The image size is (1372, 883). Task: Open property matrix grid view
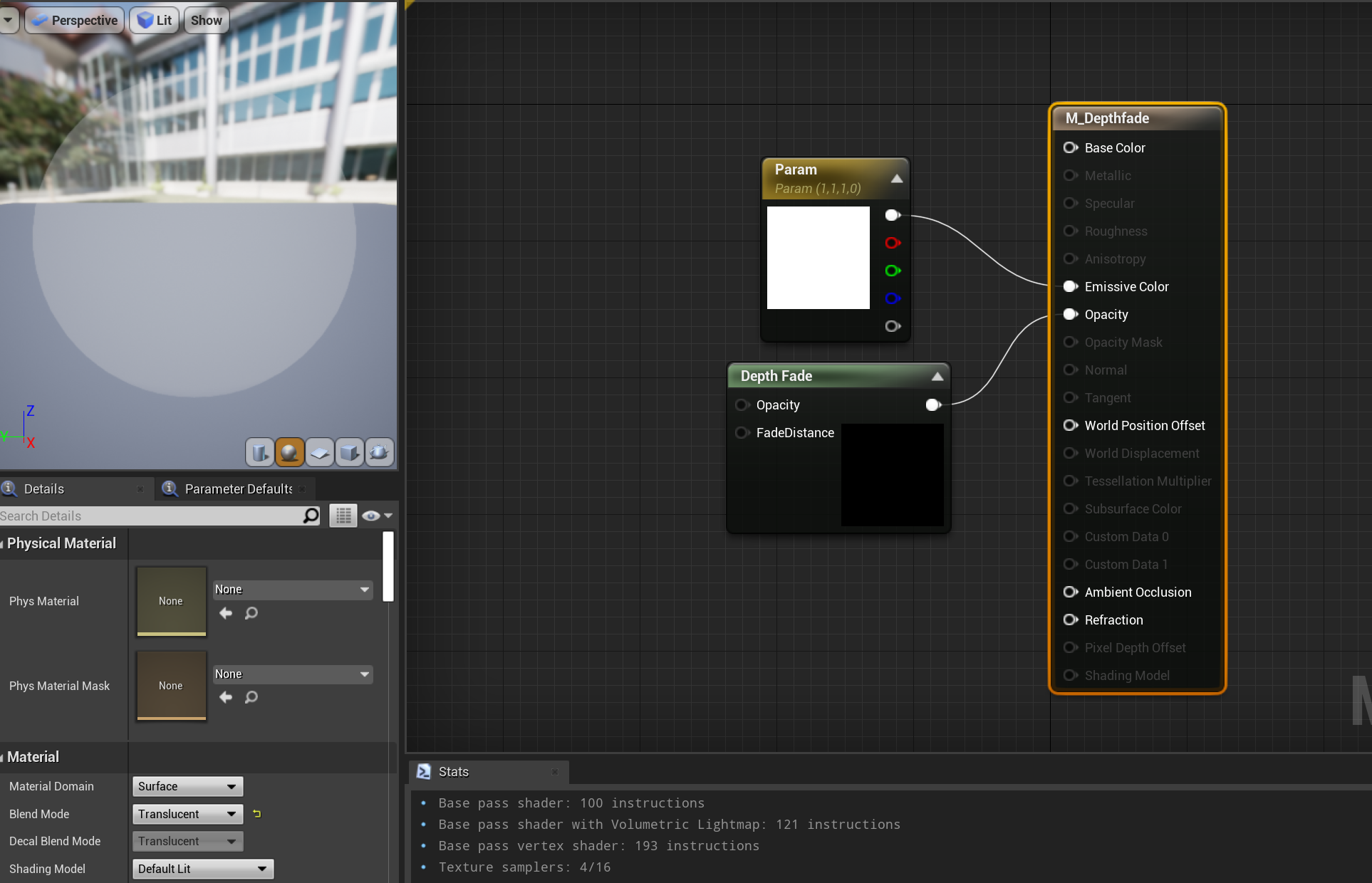[x=343, y=516]
